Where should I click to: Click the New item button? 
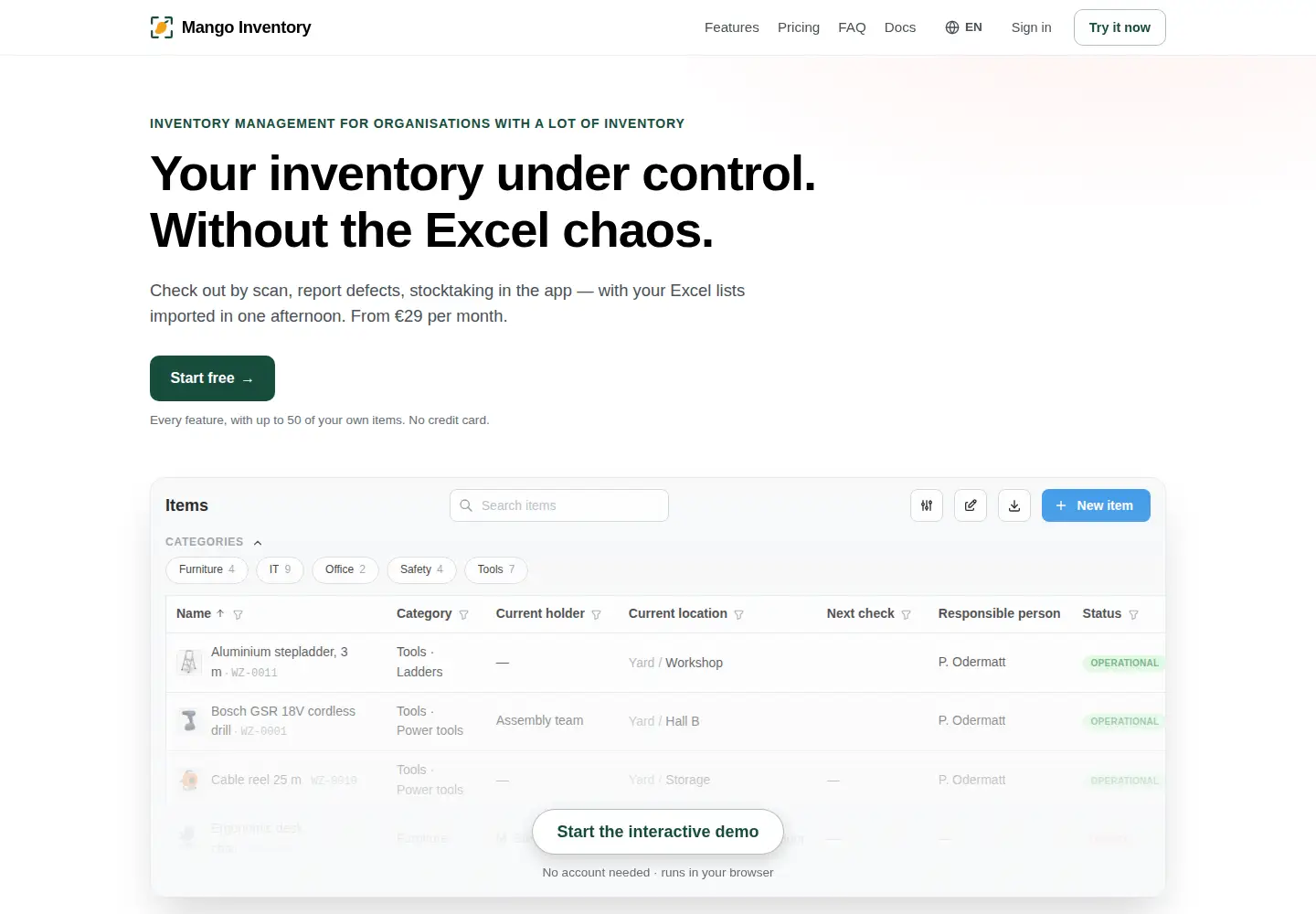[1096, 505]
